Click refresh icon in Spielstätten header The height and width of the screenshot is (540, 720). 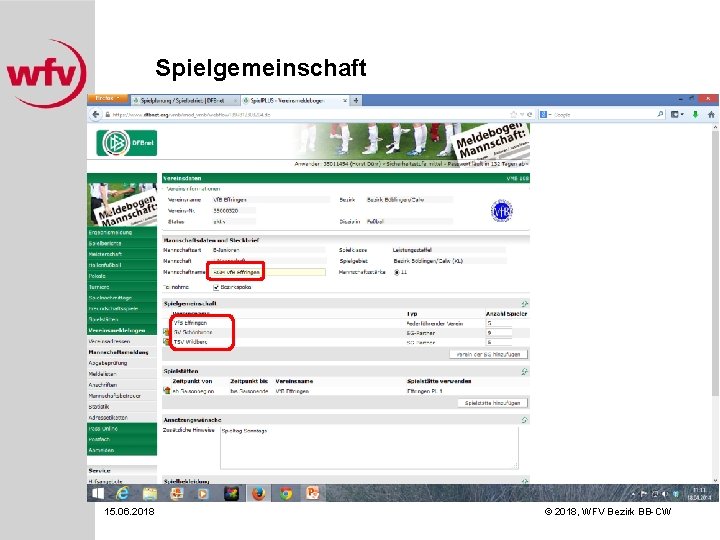[x=524, y=371]
